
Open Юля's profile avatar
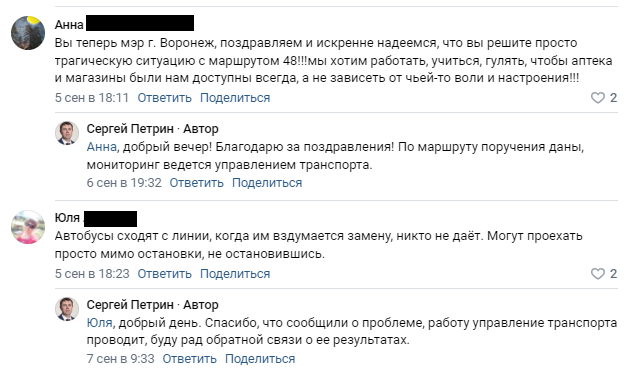pyautogui.click(x=28, y=227)
